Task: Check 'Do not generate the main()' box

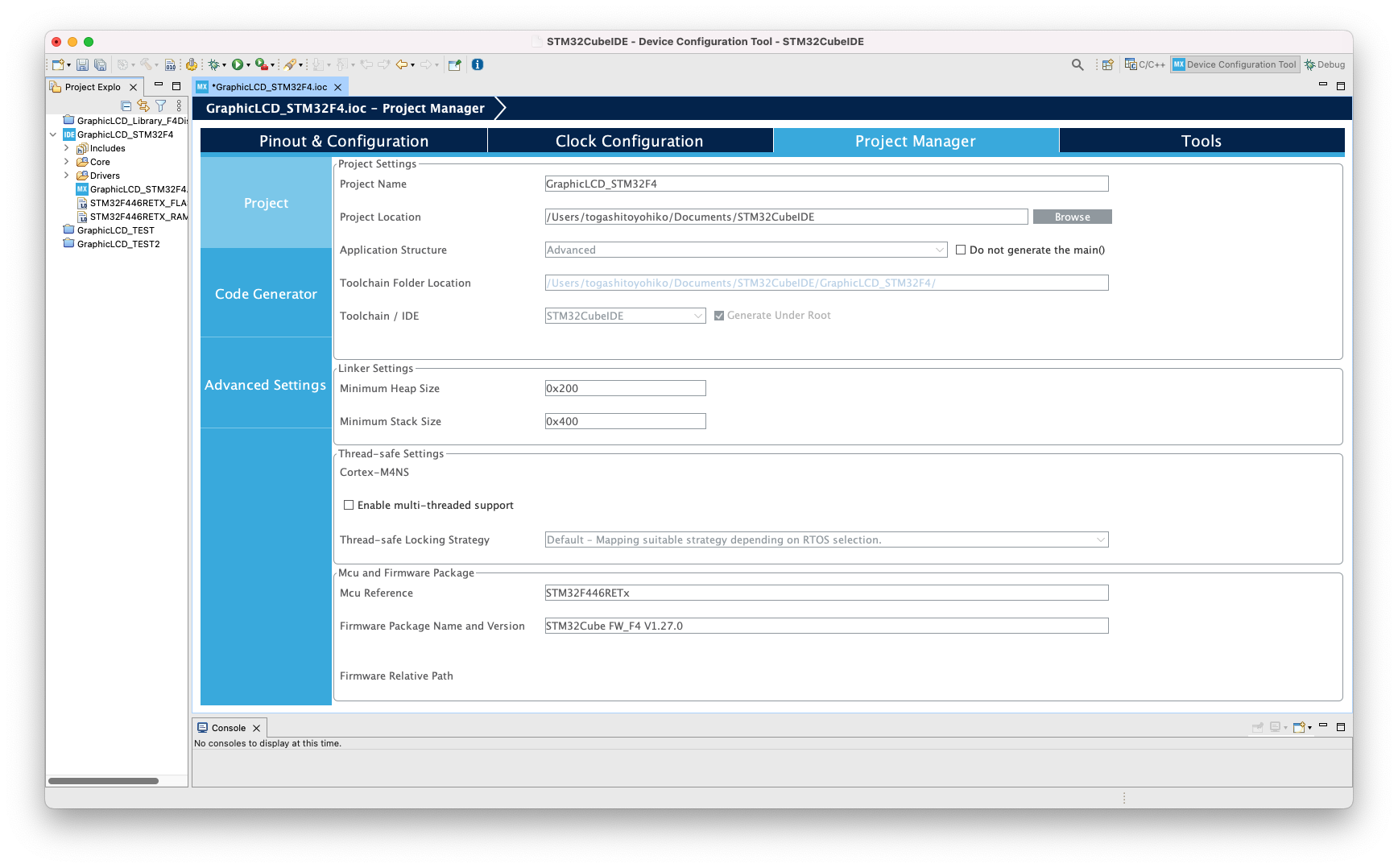Action: [x=961, y=250]
